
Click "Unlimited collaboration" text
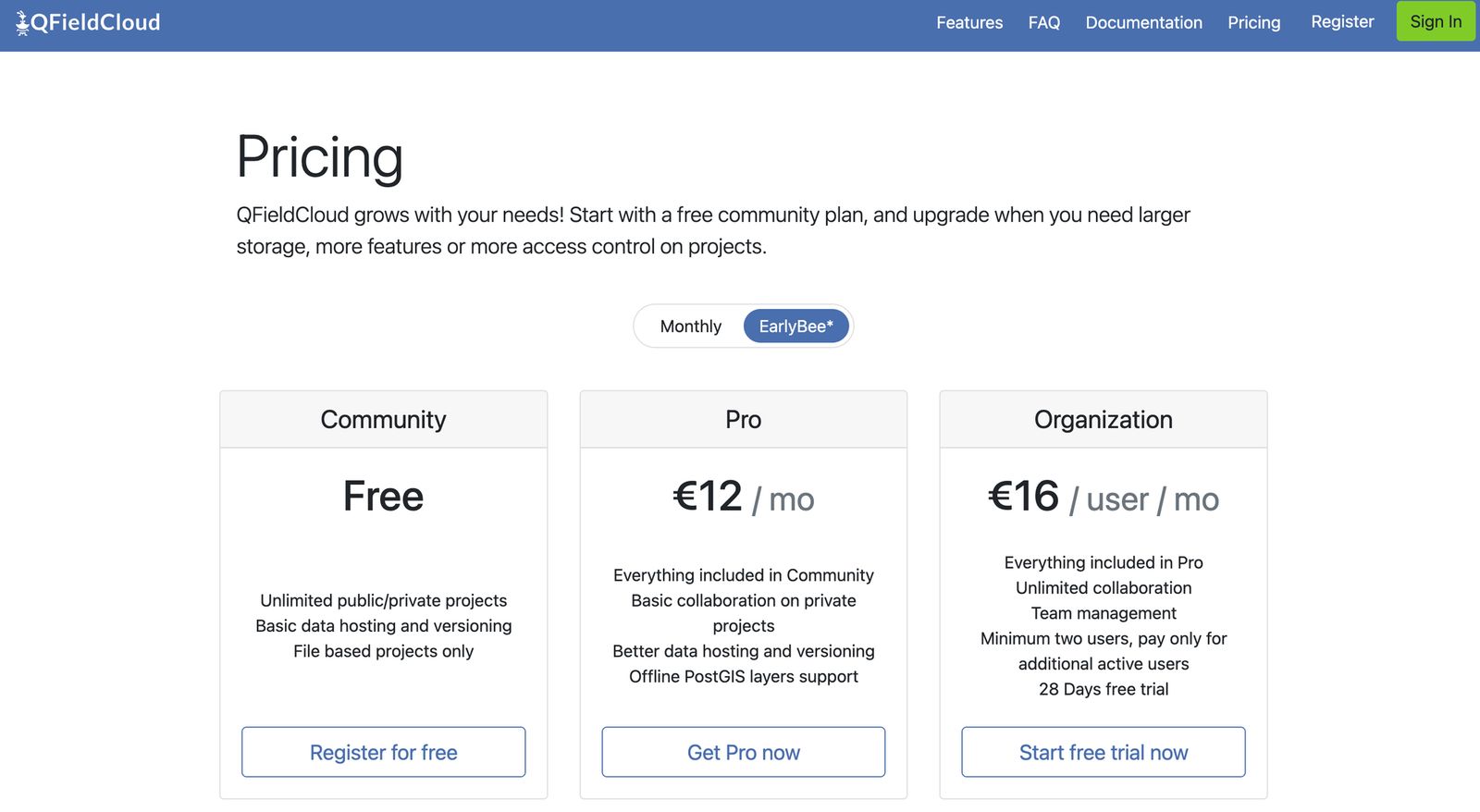(x=1104, y=587)
